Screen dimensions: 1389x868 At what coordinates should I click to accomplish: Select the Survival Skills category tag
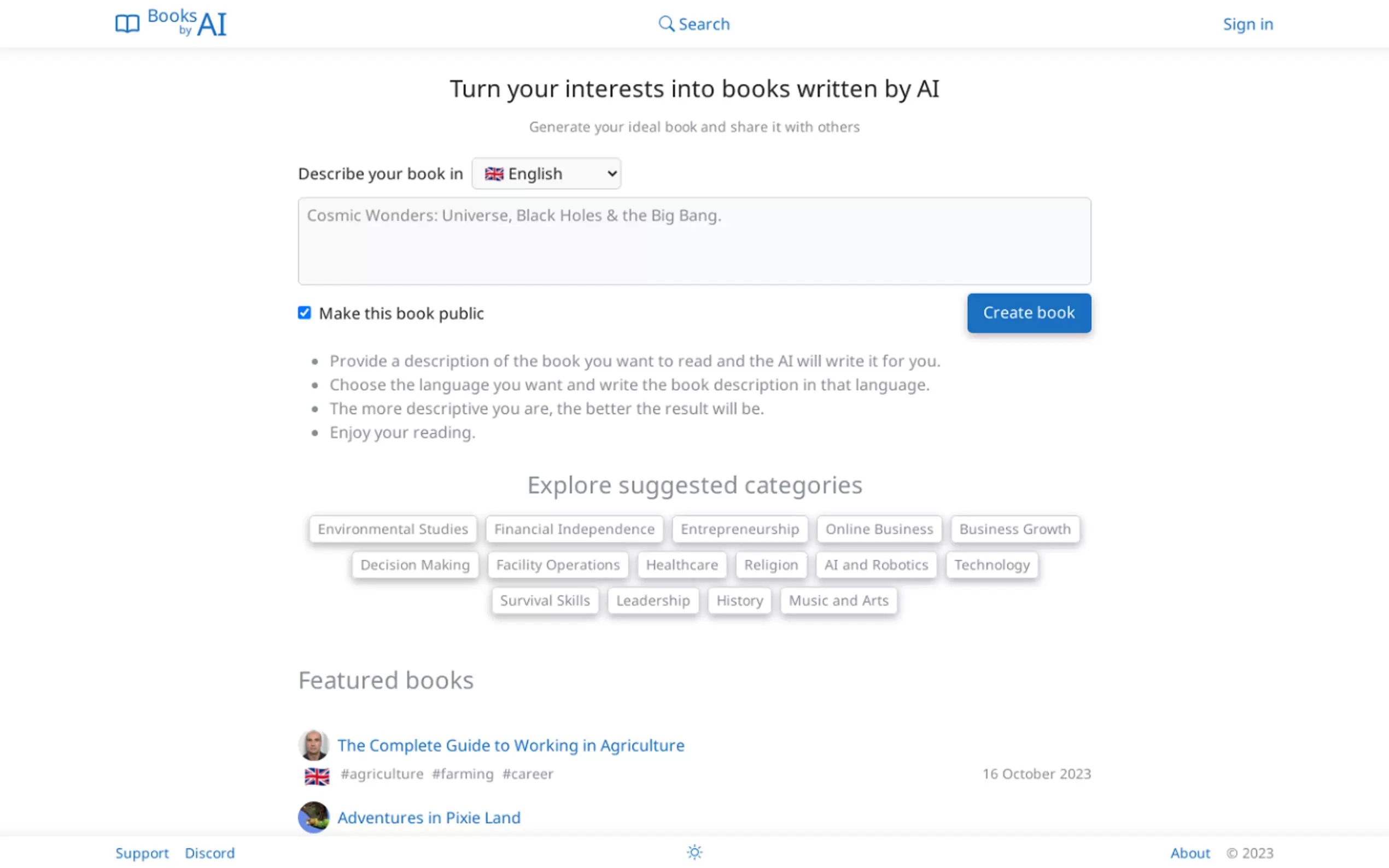[x=544, y=601]
